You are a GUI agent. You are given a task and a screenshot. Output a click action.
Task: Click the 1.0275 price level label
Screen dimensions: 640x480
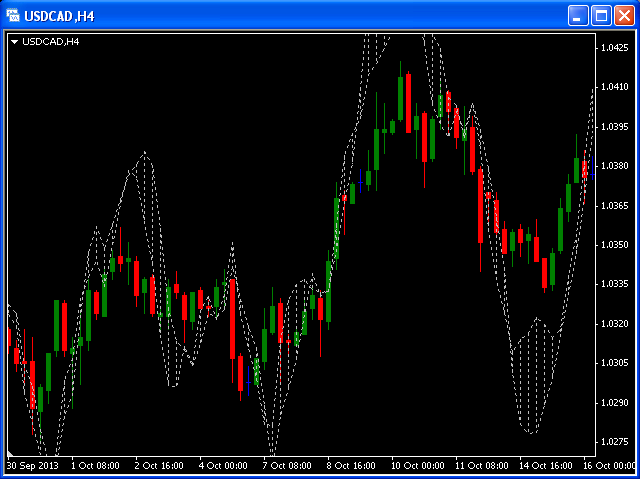click(x=615, y=442)
